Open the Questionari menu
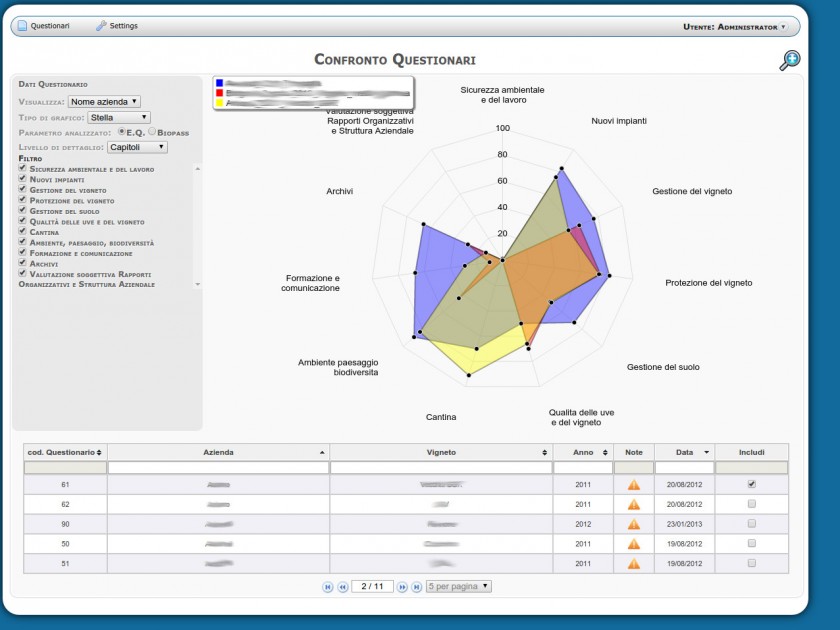The image size is (840, 630). [x=42, y=26]
